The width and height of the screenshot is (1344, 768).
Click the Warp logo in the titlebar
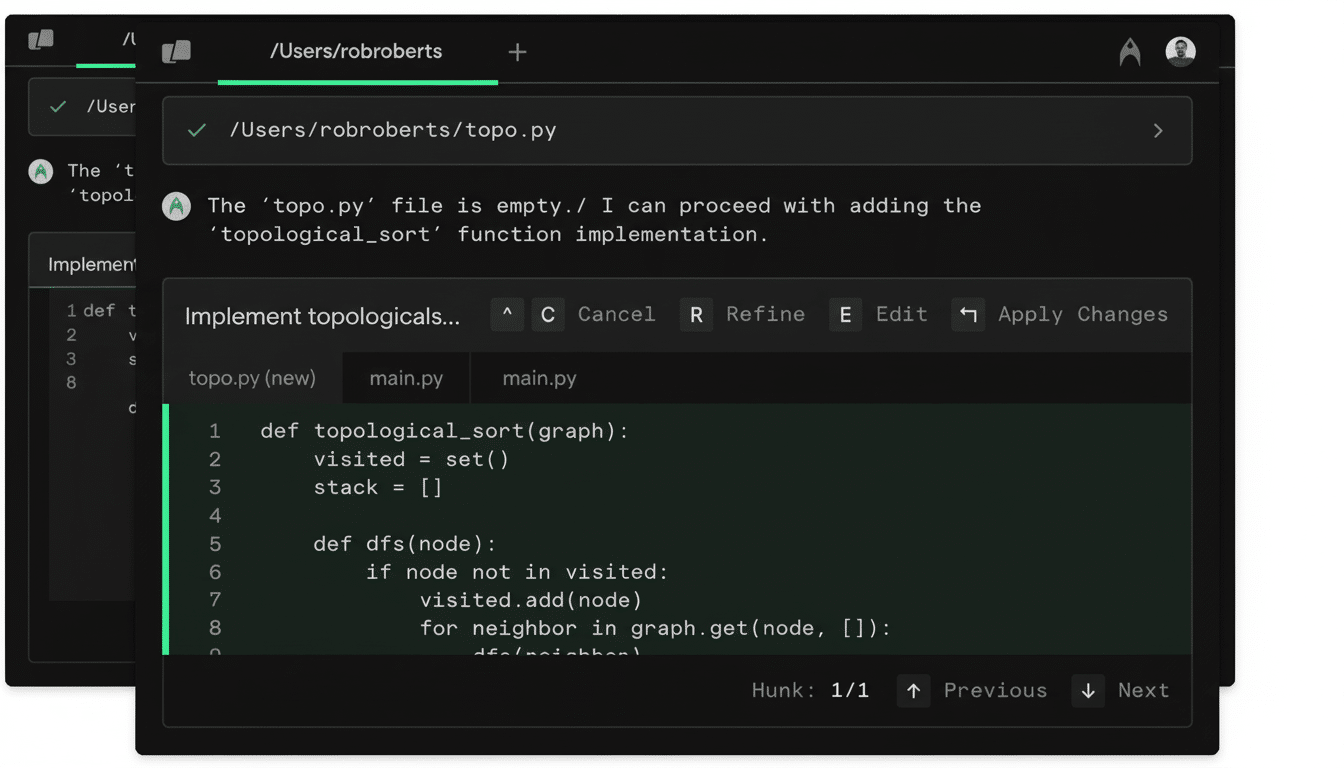coord(177,51)
